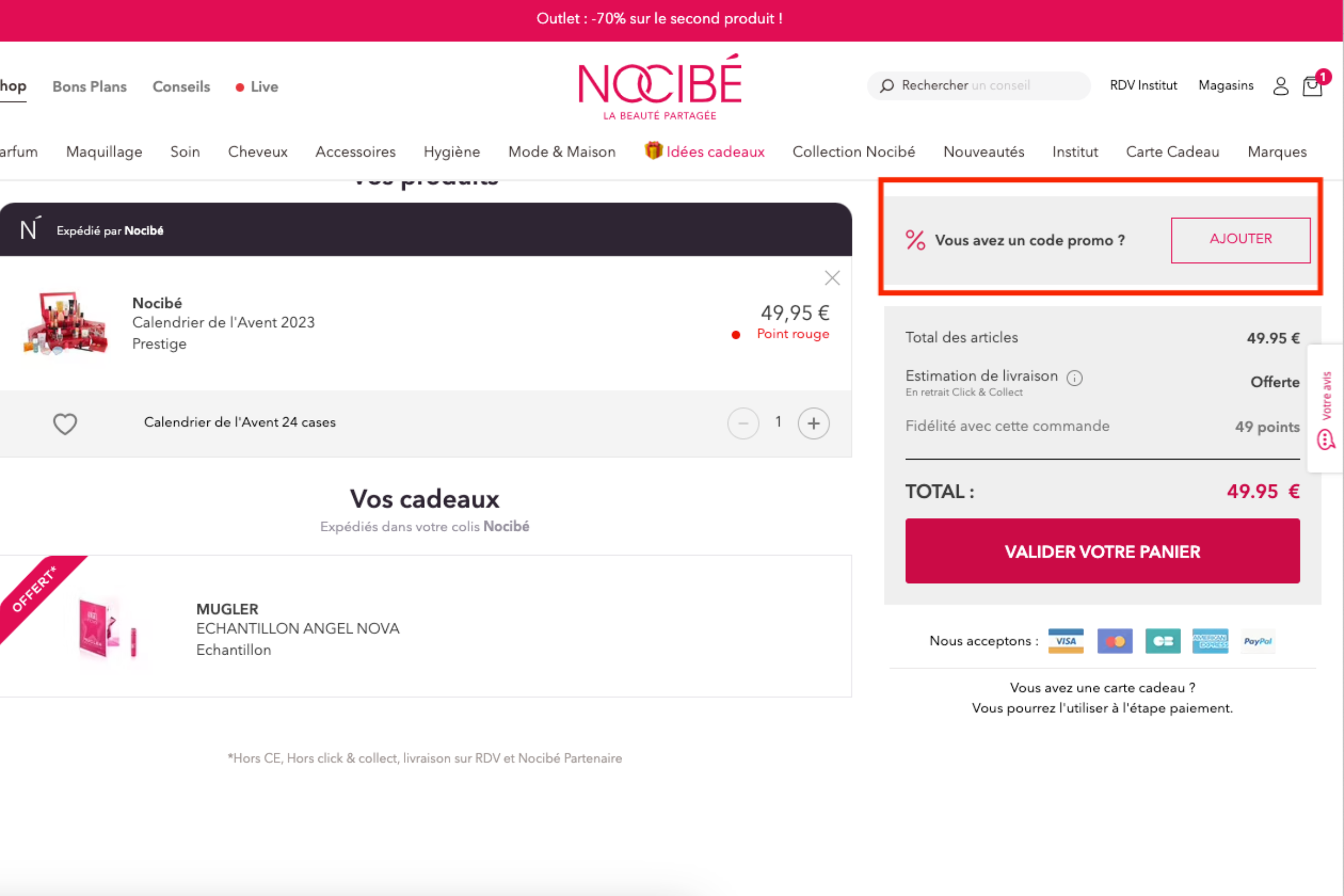This screenshot has width=1344, height=896.
Task: Open the red Live indicator link
Action: tap(256, 87)
